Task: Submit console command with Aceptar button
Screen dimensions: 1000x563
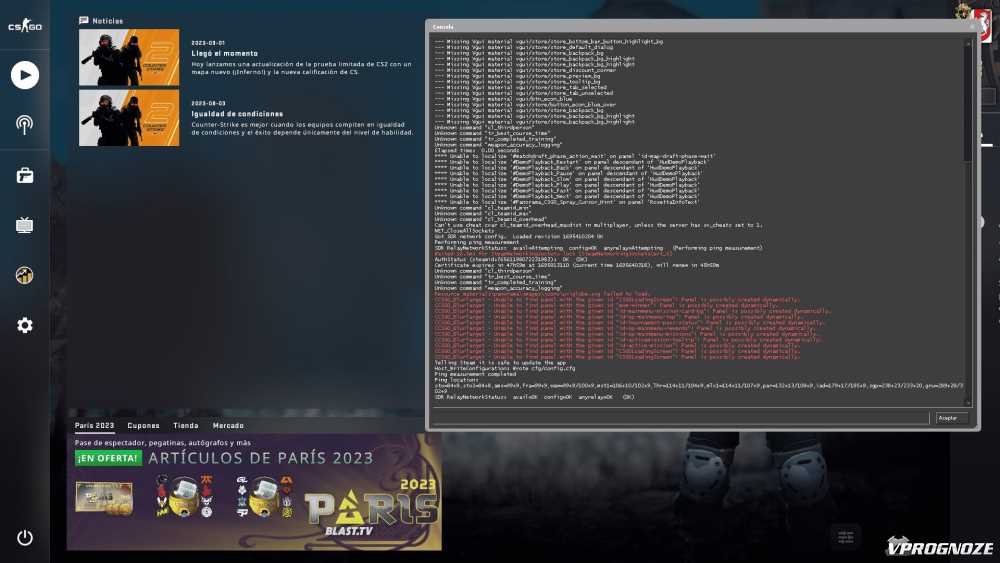Action: click(951, 418)
